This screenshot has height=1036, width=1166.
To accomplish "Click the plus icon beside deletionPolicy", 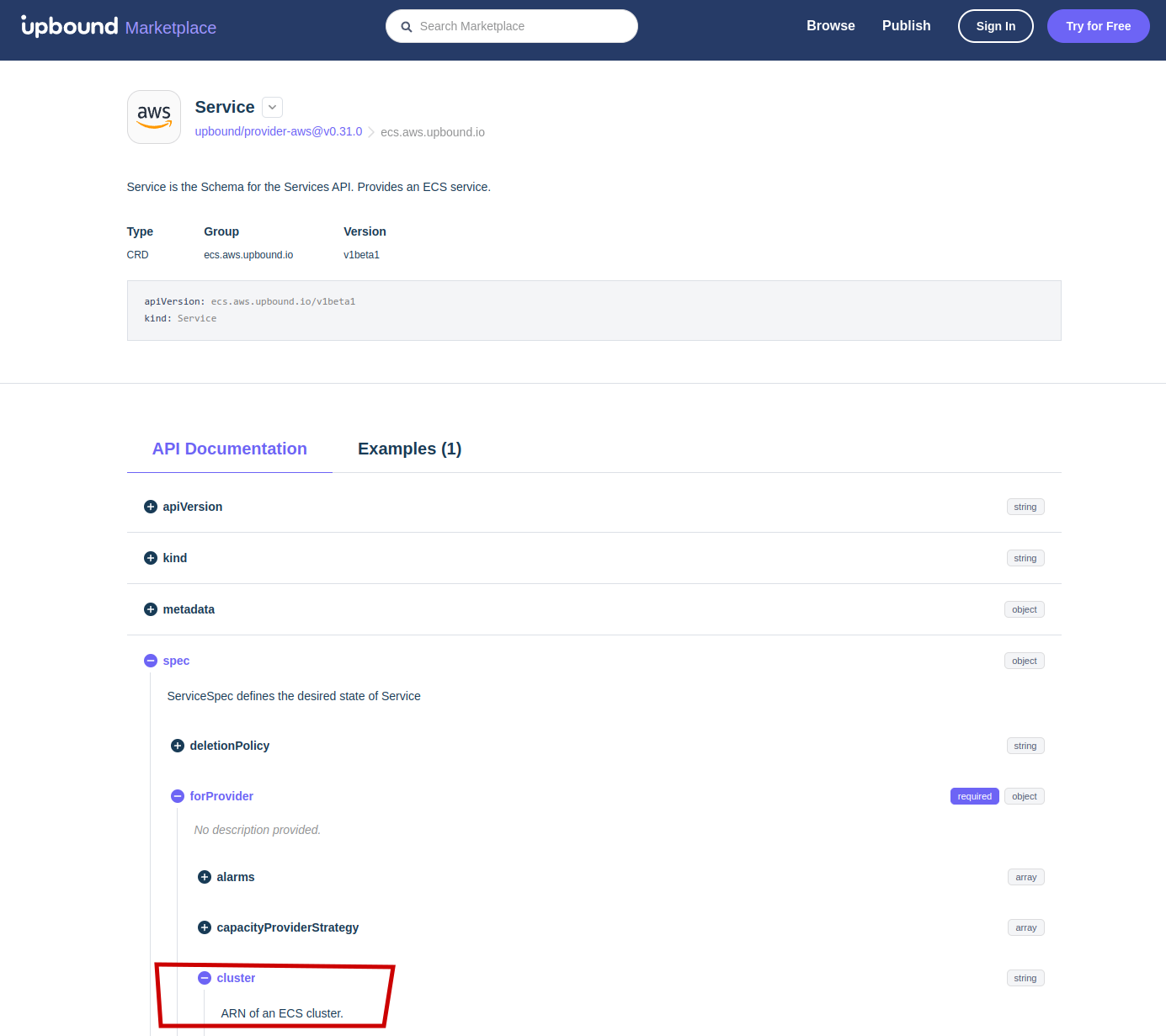I will [178, 746].
